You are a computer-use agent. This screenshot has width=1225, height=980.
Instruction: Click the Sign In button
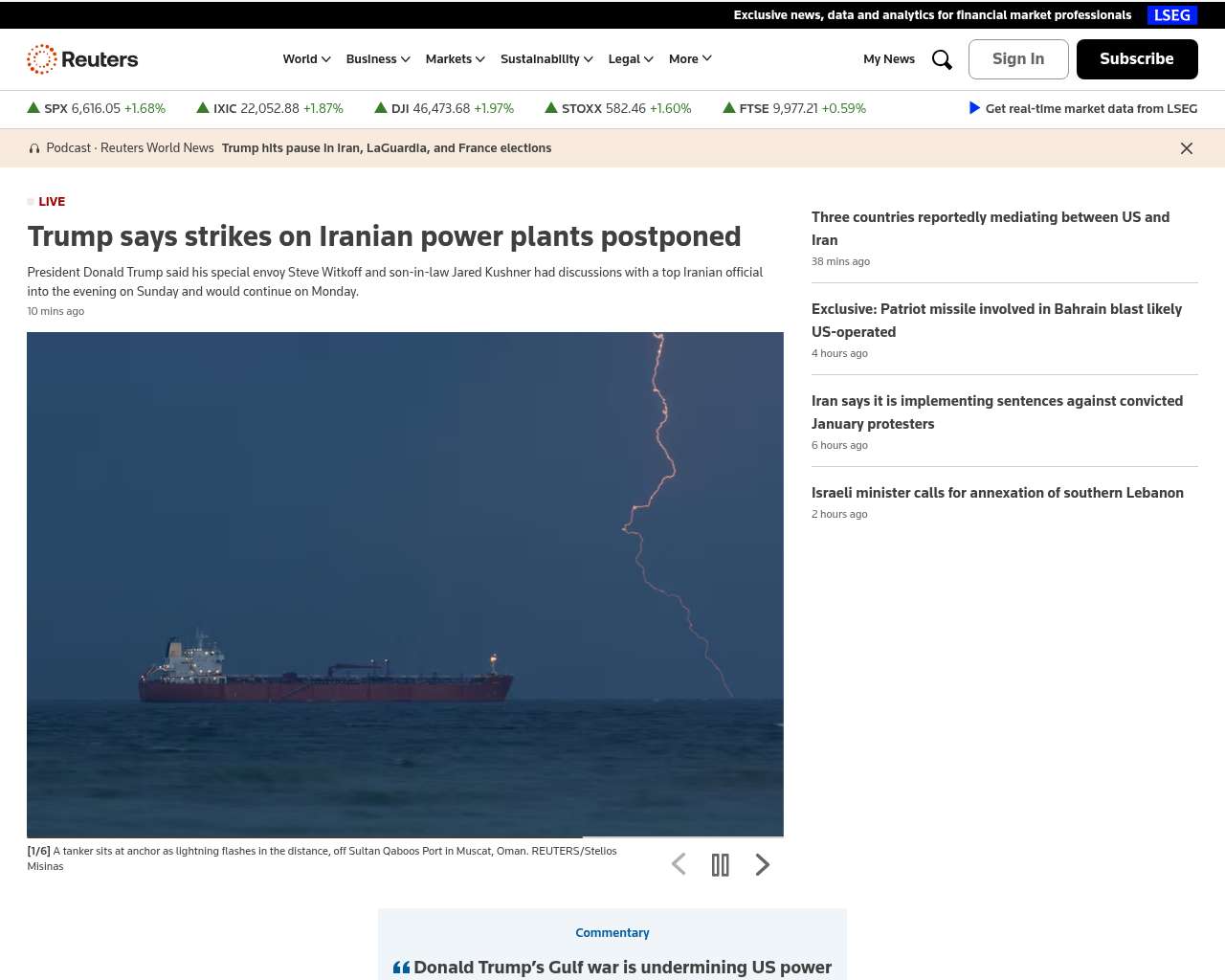pyautogui.click(x=1018, y=59)
